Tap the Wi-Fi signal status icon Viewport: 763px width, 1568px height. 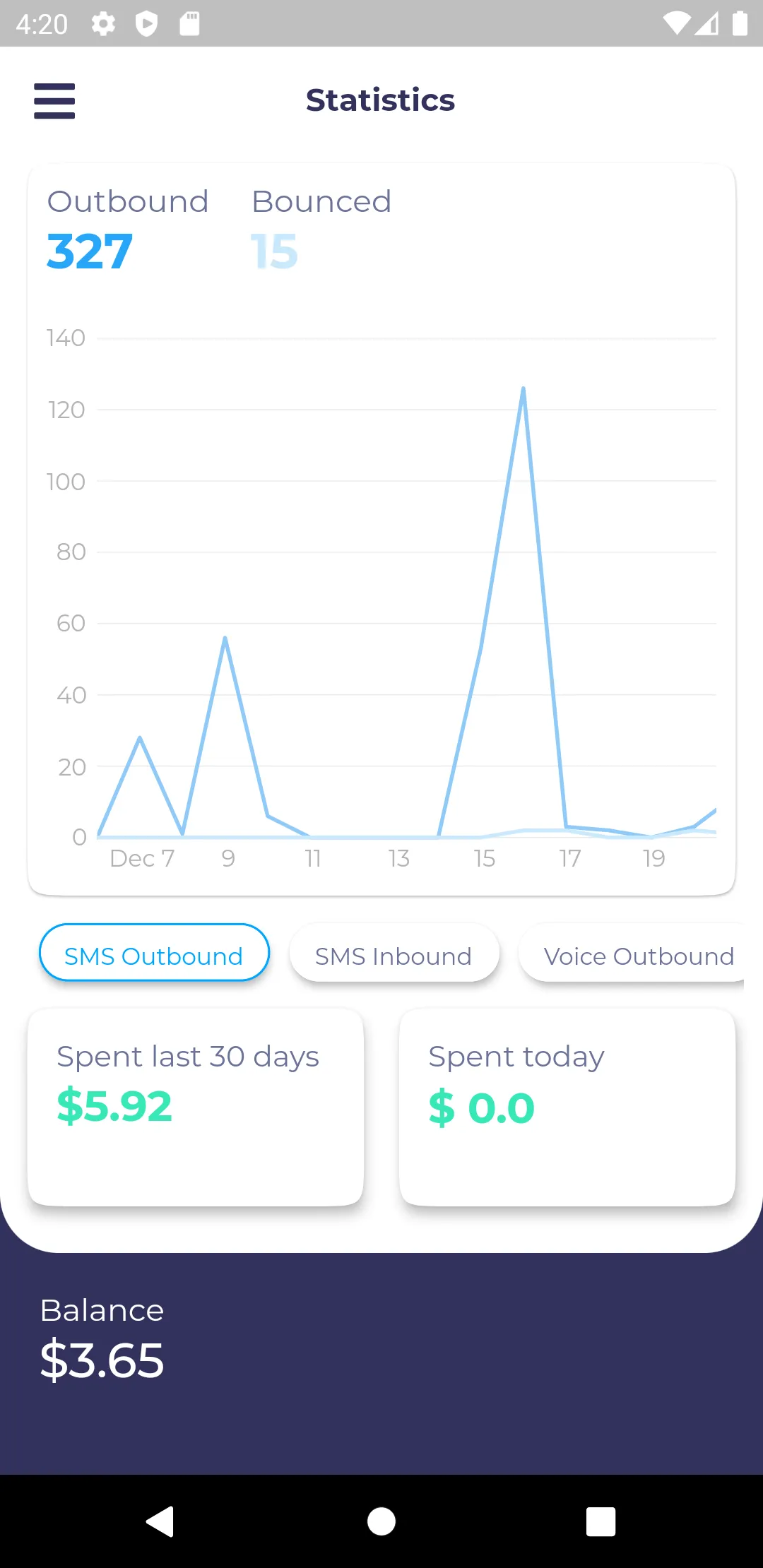click(x=677, y=23)
